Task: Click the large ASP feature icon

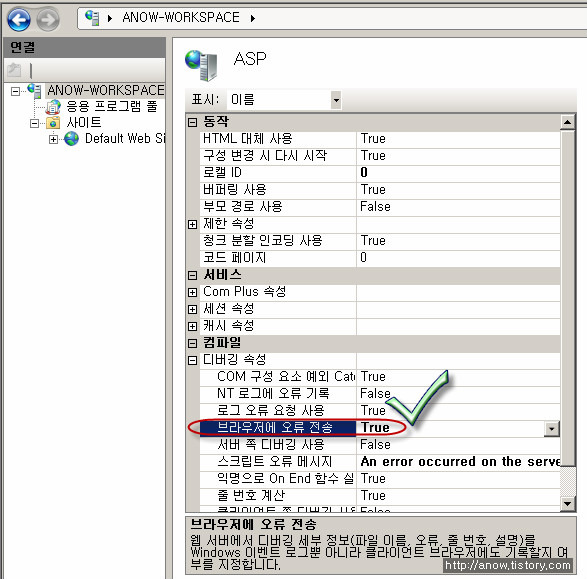Action: (x=201, y=65)
